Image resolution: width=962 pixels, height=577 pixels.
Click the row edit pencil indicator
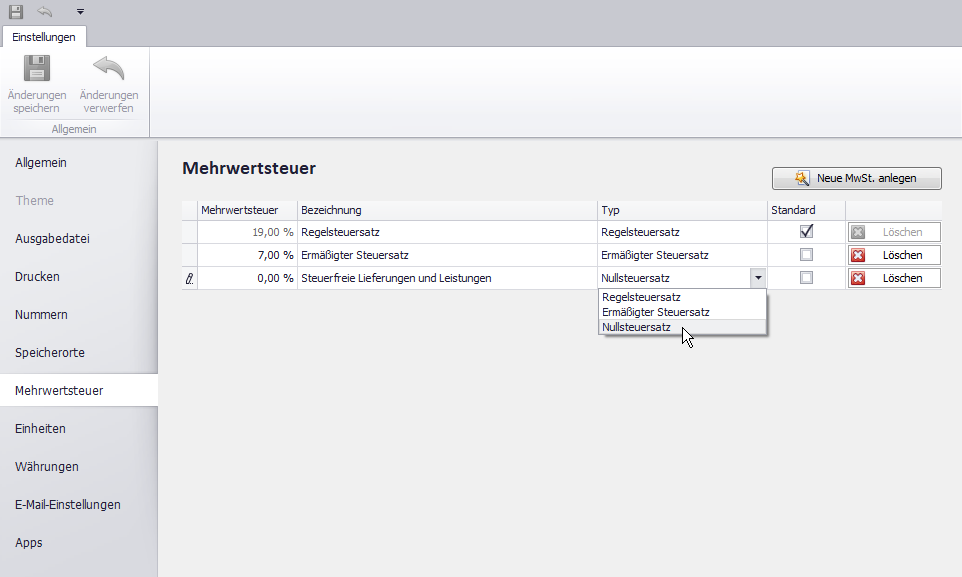[190, 279]
